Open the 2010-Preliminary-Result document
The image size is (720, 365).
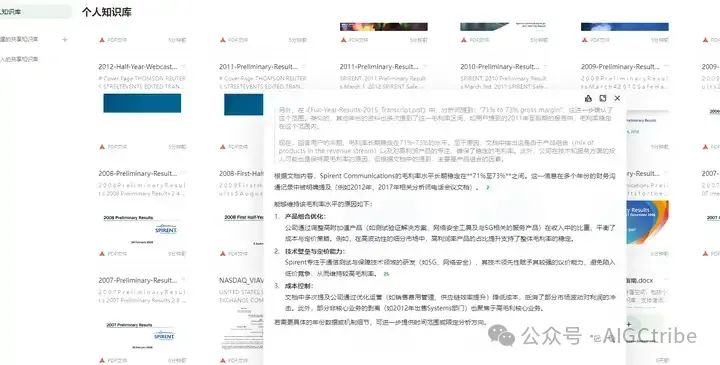(500, 67)
